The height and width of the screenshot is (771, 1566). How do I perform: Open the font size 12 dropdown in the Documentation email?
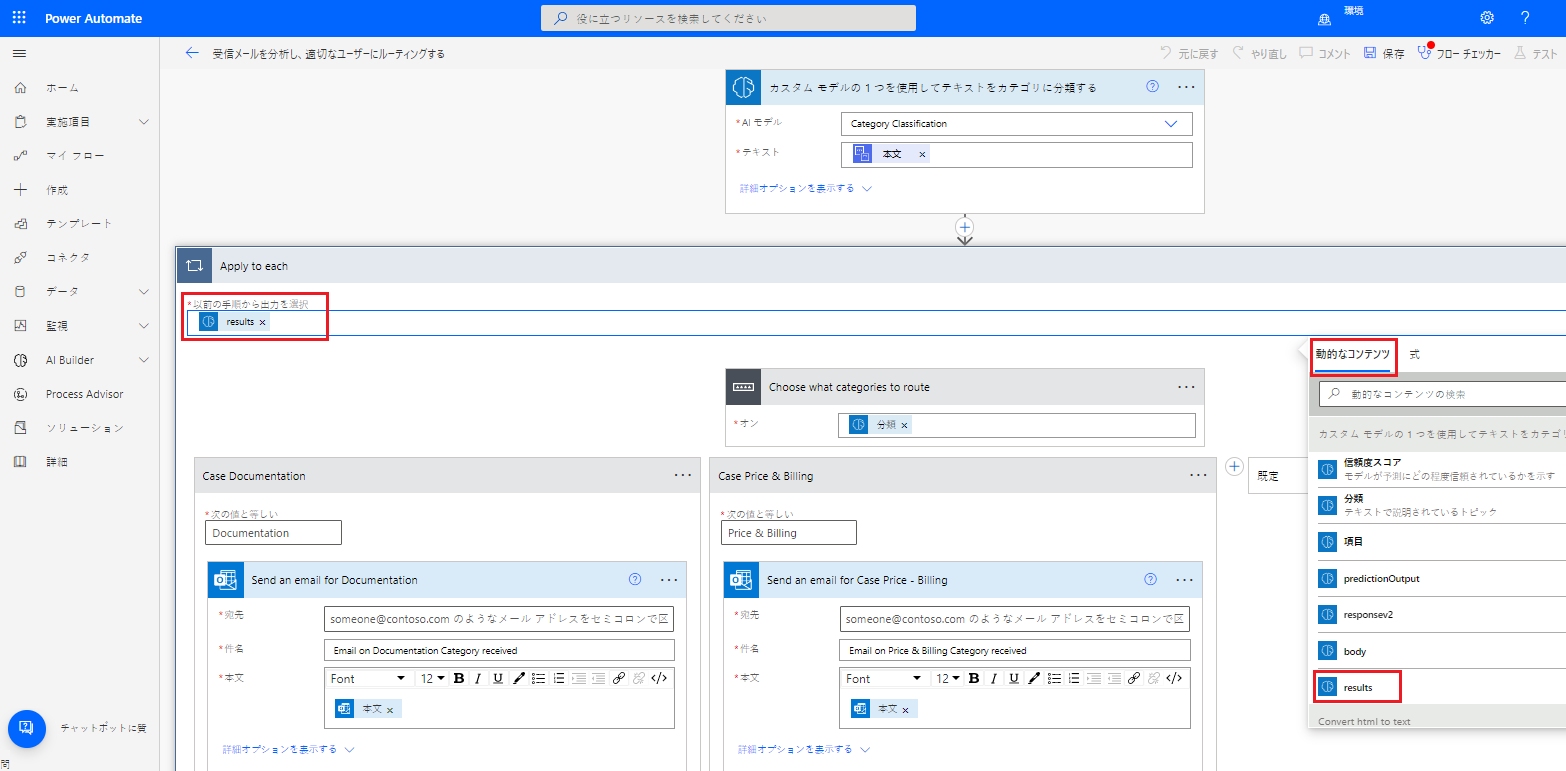pos(432,679)
